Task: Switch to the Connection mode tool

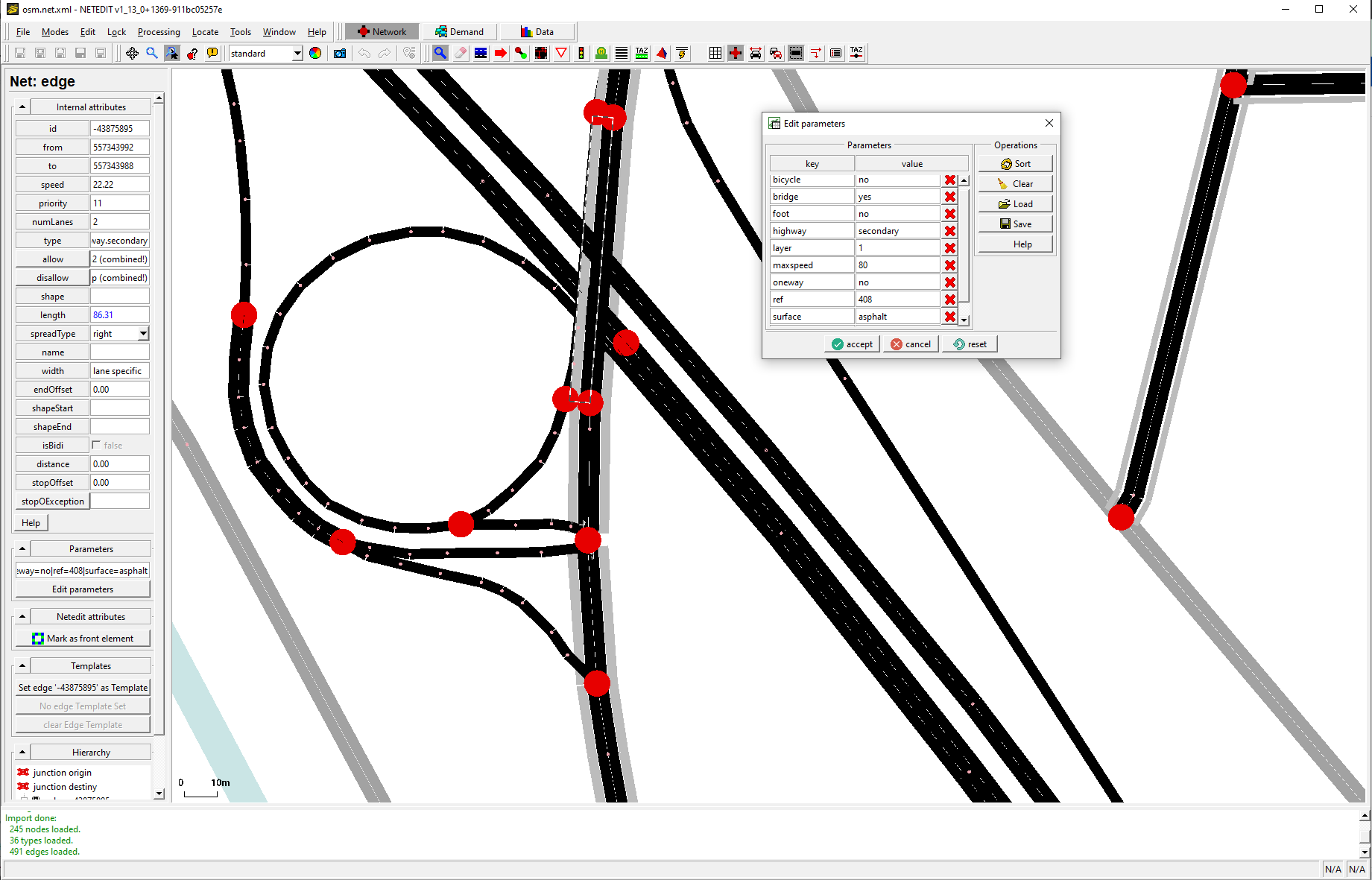Action: click(541, 53)
